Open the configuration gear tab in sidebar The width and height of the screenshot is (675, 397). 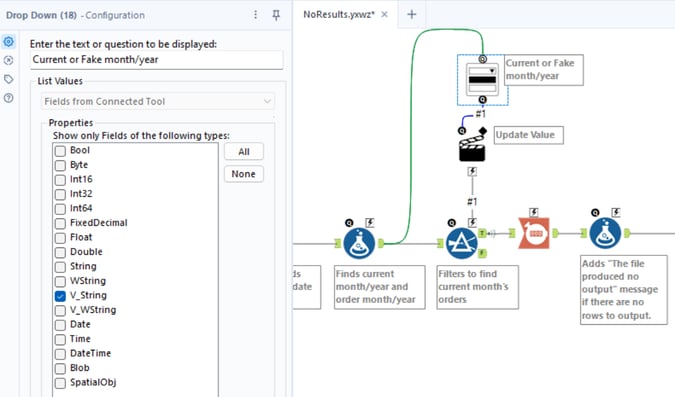pos(9,42)
